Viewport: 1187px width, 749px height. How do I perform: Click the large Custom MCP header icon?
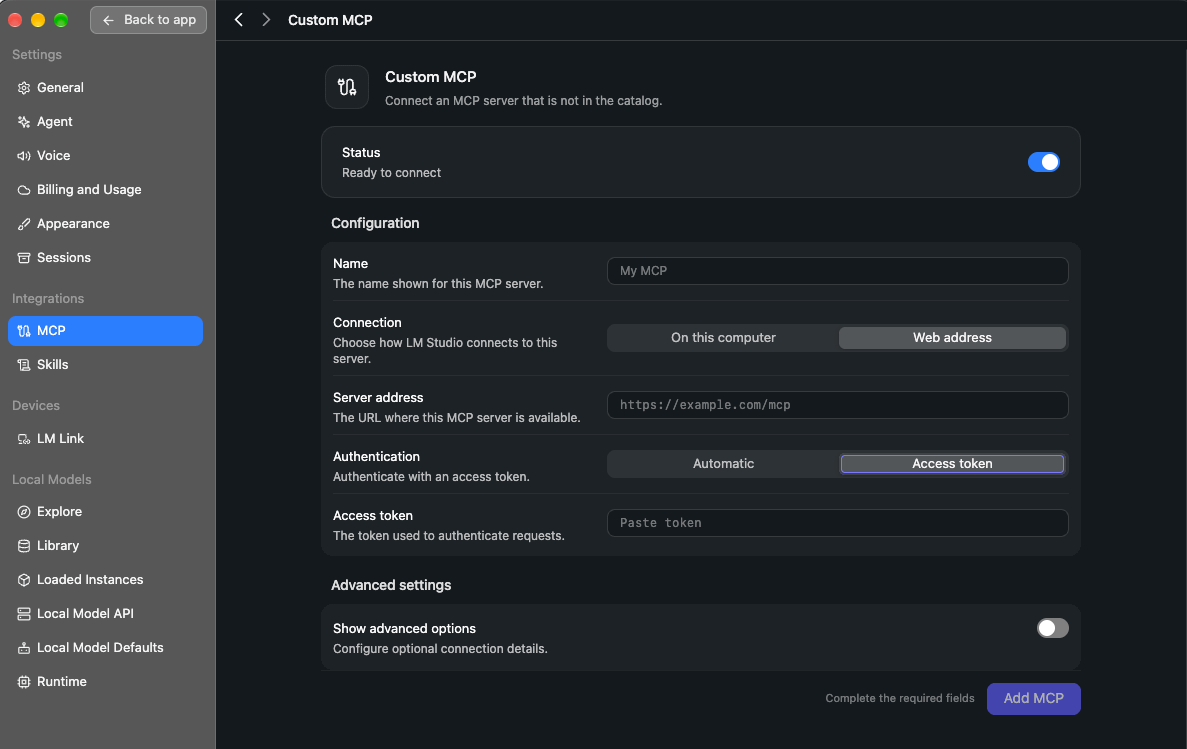coord(347,87)
